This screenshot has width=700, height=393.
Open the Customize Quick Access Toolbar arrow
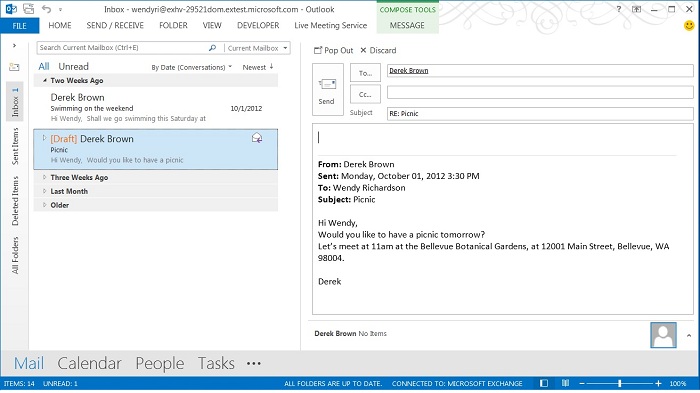pyautogui.click(x=60, y=9)
